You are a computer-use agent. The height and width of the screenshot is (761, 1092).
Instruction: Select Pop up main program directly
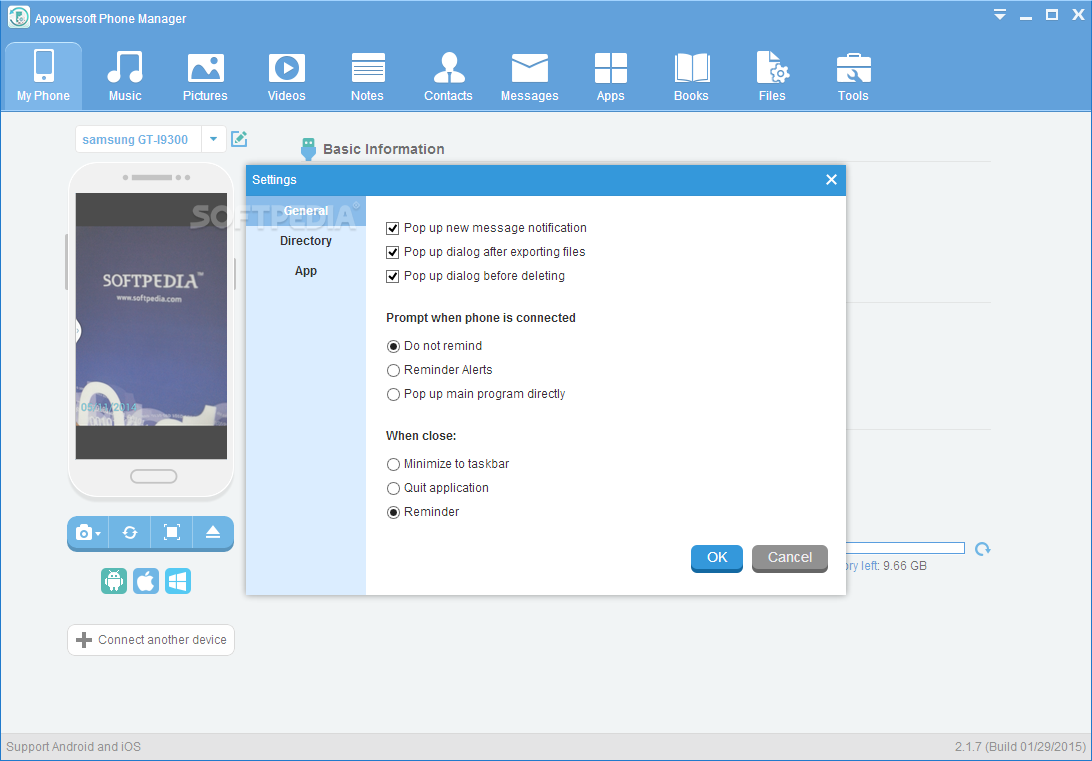[x=393, y=394]
